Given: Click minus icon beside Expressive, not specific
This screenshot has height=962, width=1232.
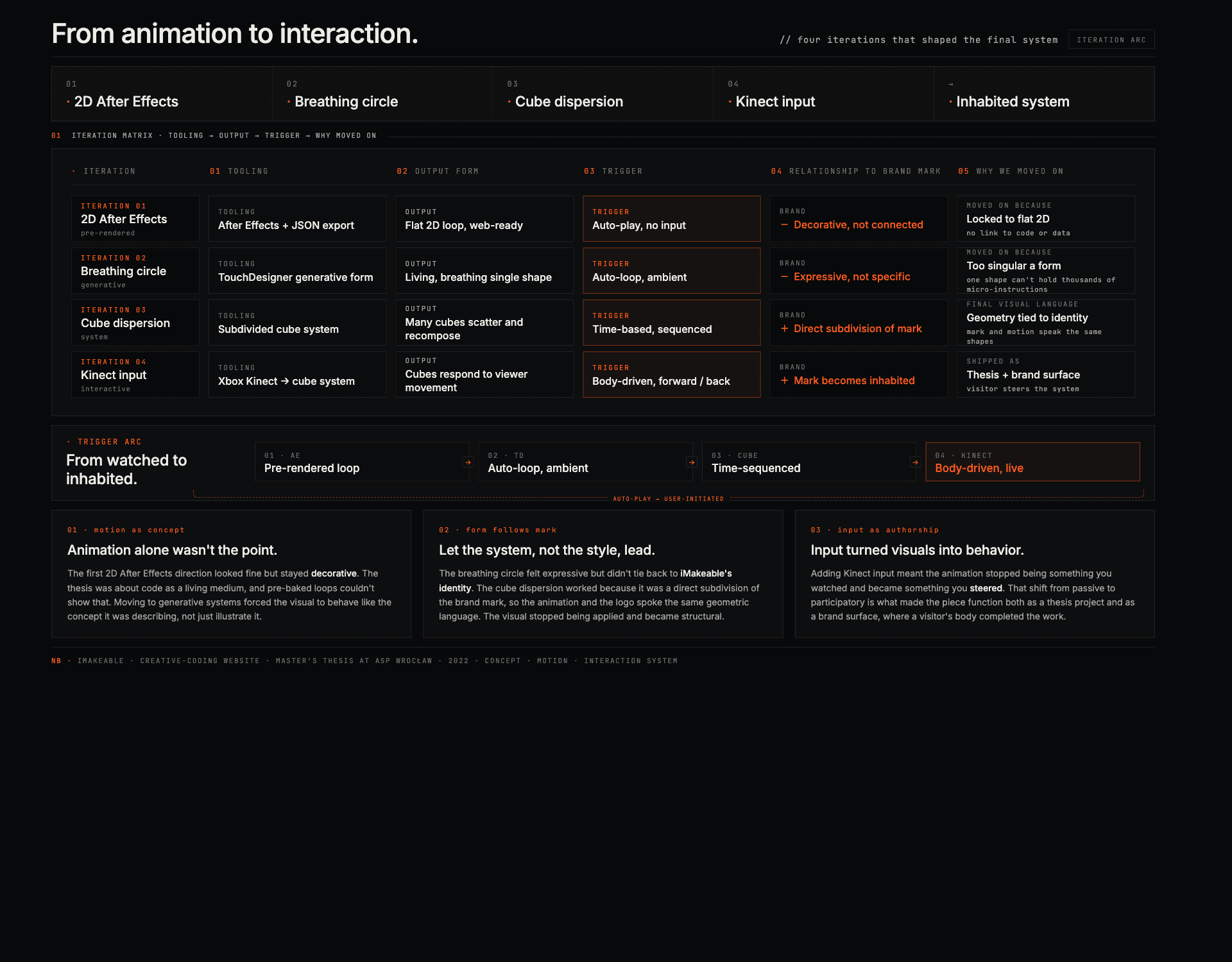Looking at the screenshot, I should (x=784, y=277).
